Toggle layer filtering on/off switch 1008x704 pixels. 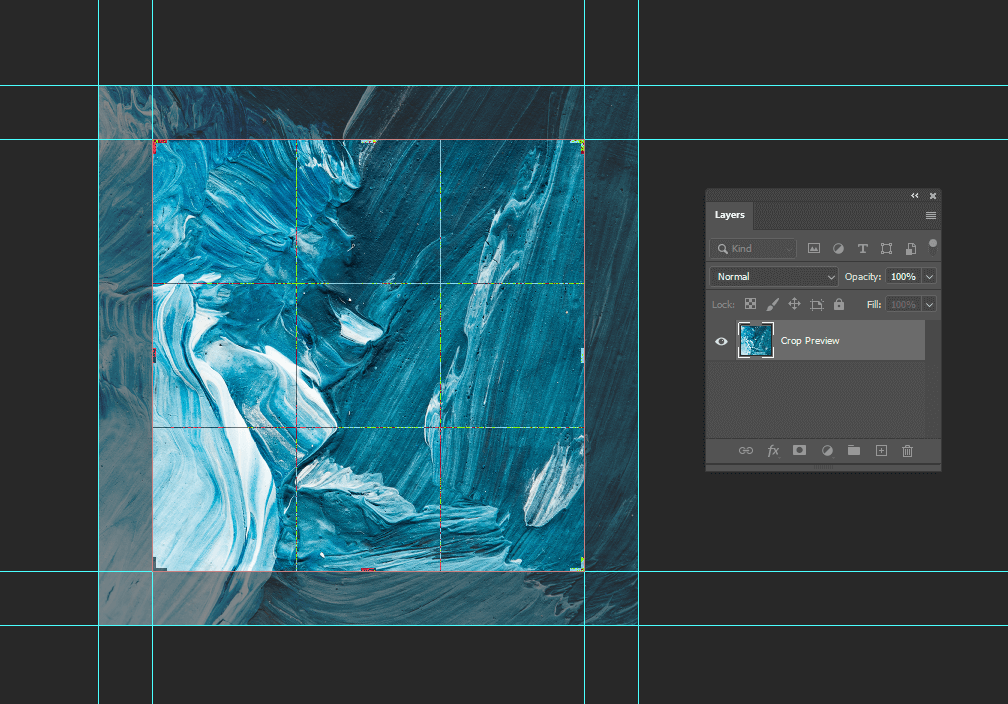[x=933, y=247]
